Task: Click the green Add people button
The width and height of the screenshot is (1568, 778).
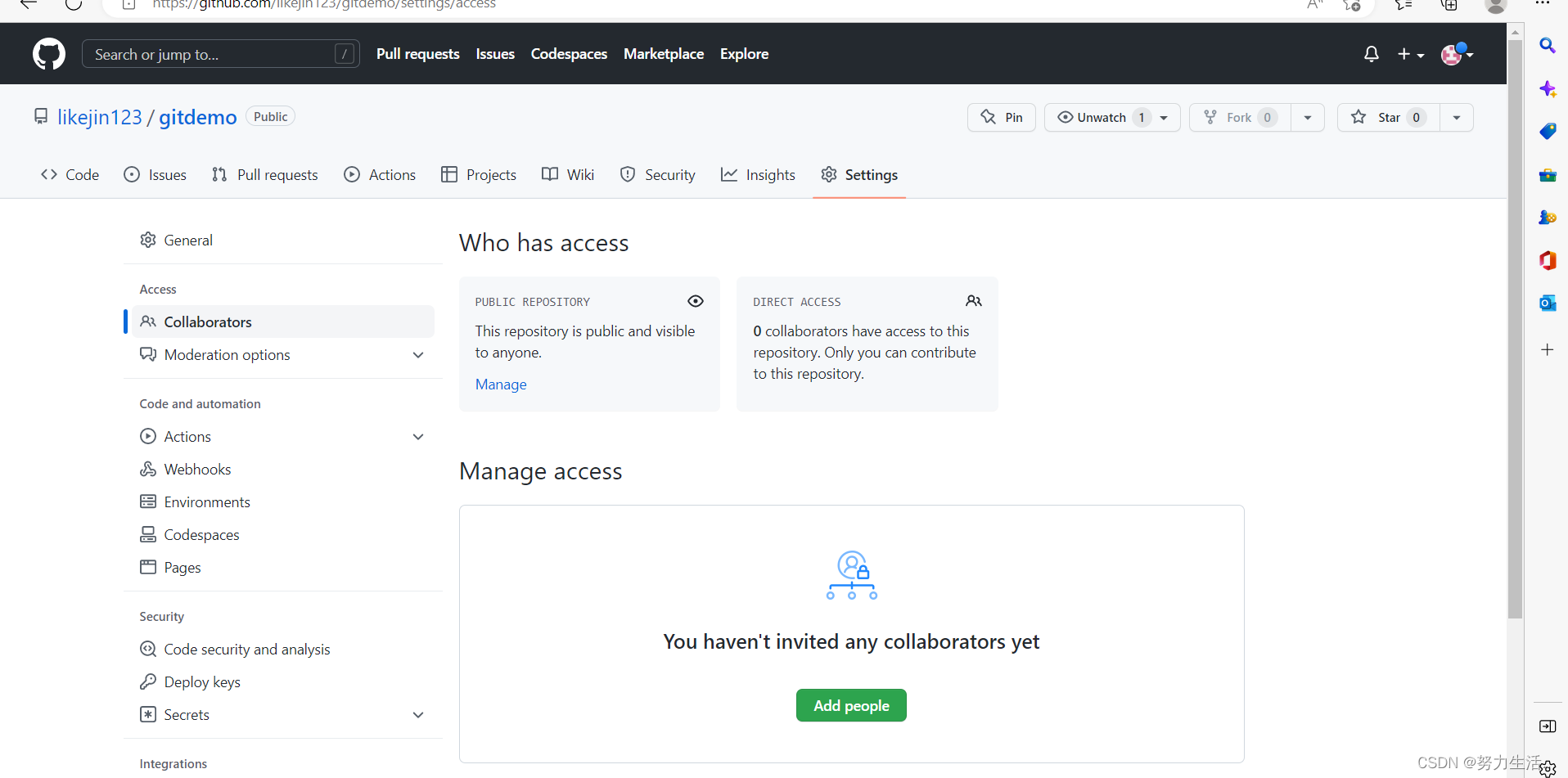Action: tap(851, 705)
